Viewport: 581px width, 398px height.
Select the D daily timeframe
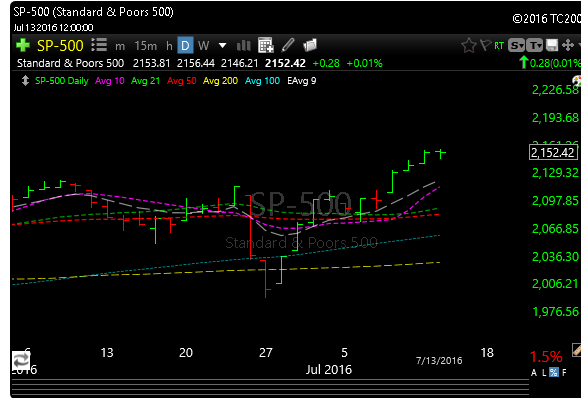click(185, 46)
